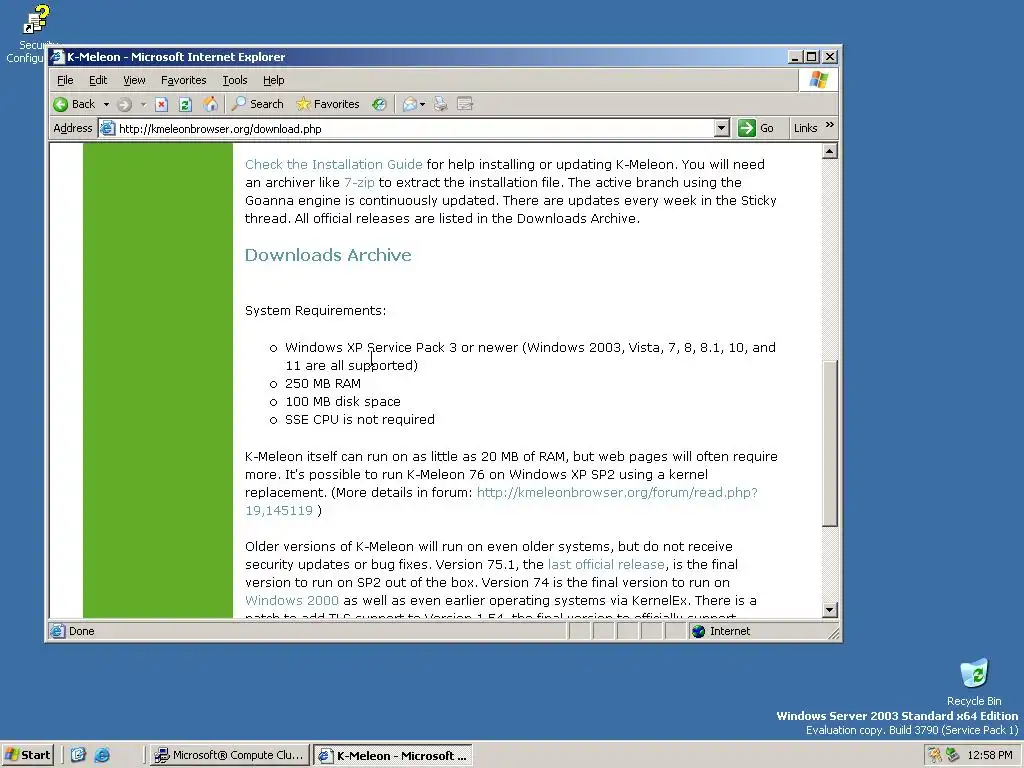
Task: Click the Done status page icon
Action: tap(58, 631)
